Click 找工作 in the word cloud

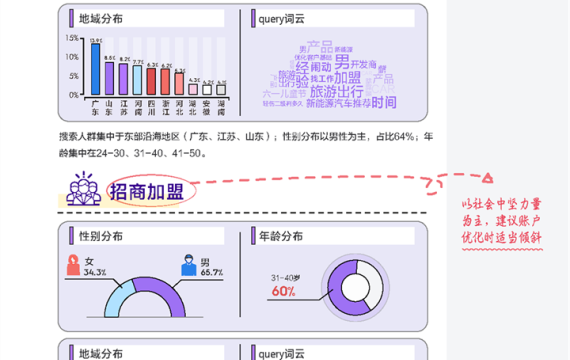(322, 79)
